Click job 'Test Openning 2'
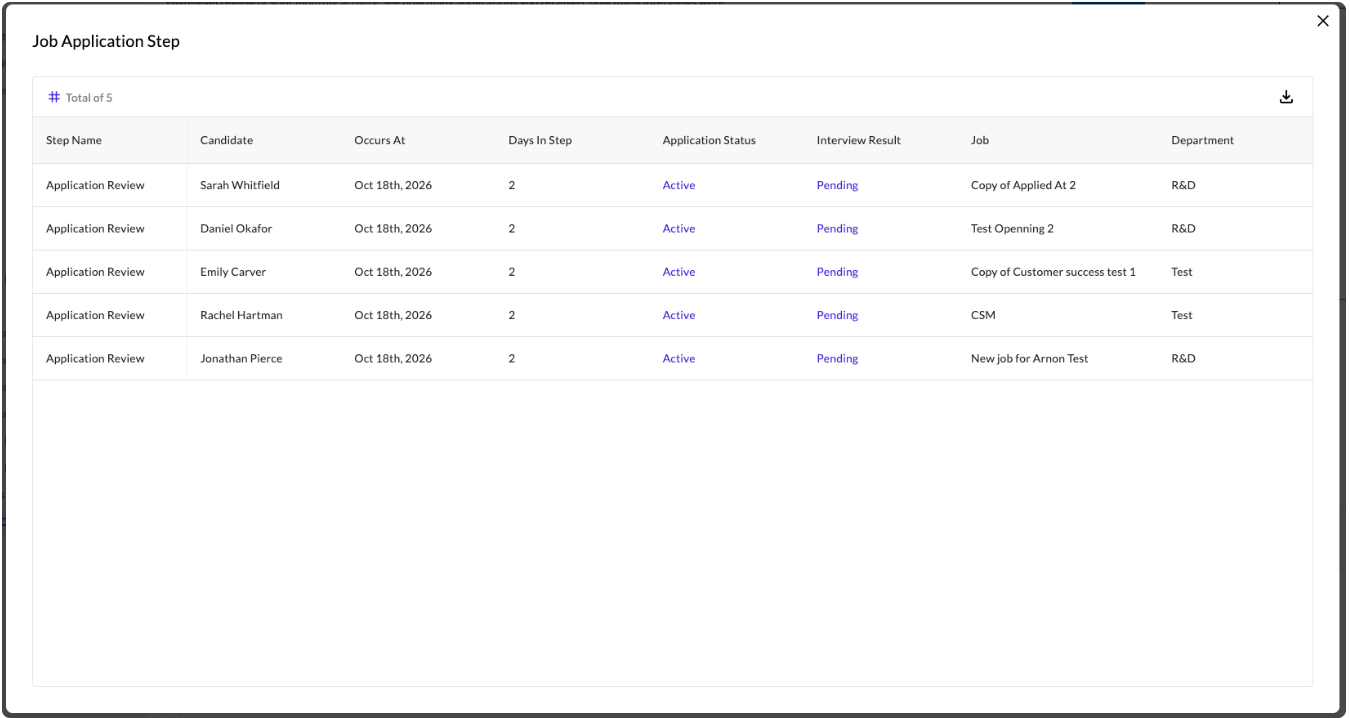Image resolution: width=1350 pixels, height=718 pixels. (1012, 228)
